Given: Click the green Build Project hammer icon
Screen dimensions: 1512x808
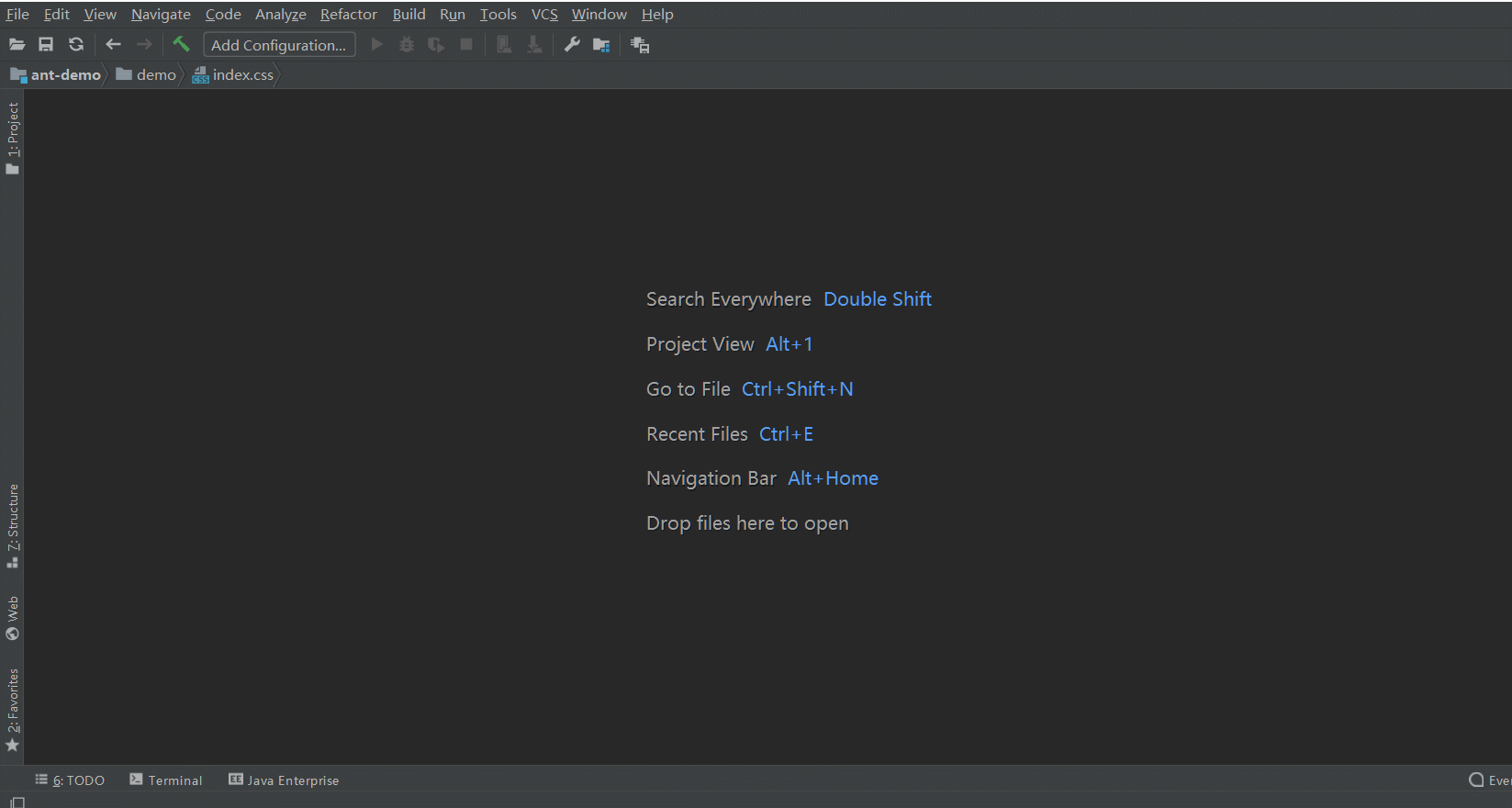Looking at the screenshot, I should (x=181, y=44).
